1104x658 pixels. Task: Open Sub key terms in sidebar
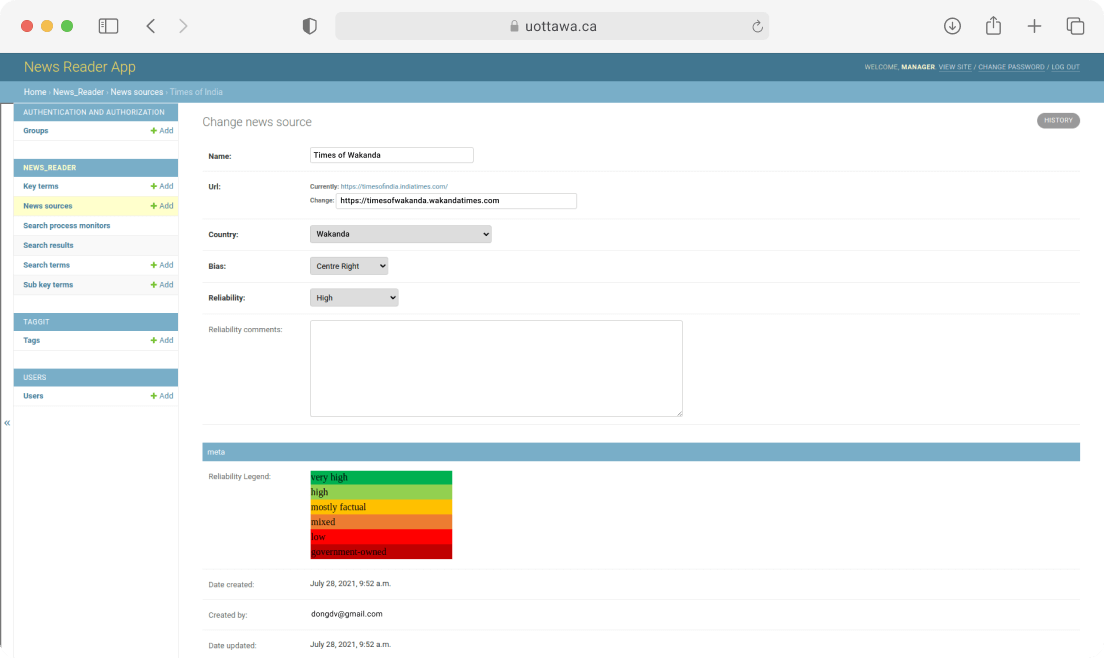(x=48, y=285)
